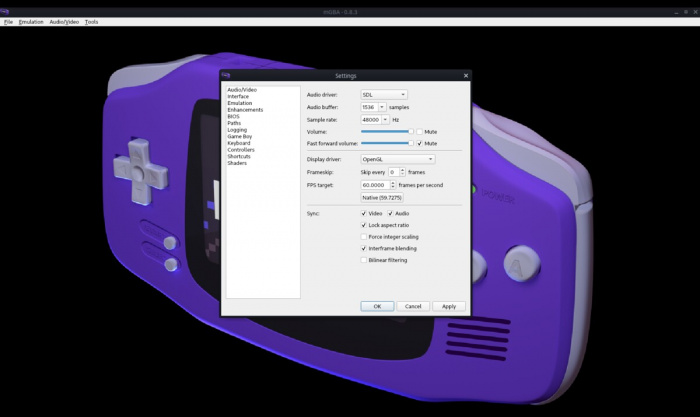Image resolution: width=700 pixels, height=417 pixels.
Task: Open the Display driver OpenGL dropdown
Action: (x=397, y=159)
